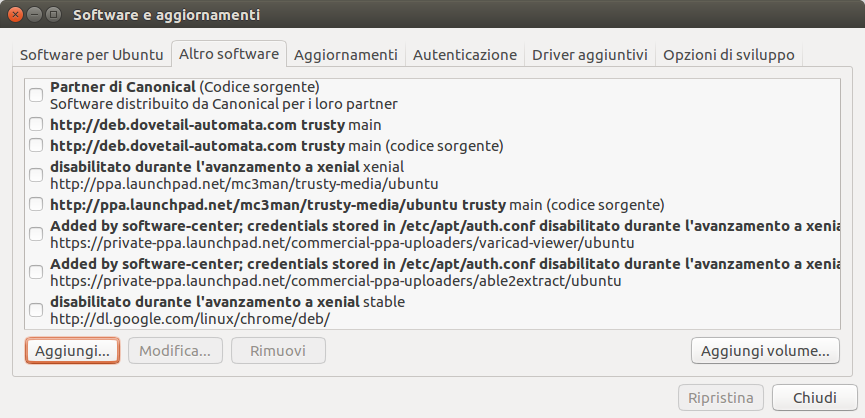Open the Driver aggiuntivi tab

(590, 55)
